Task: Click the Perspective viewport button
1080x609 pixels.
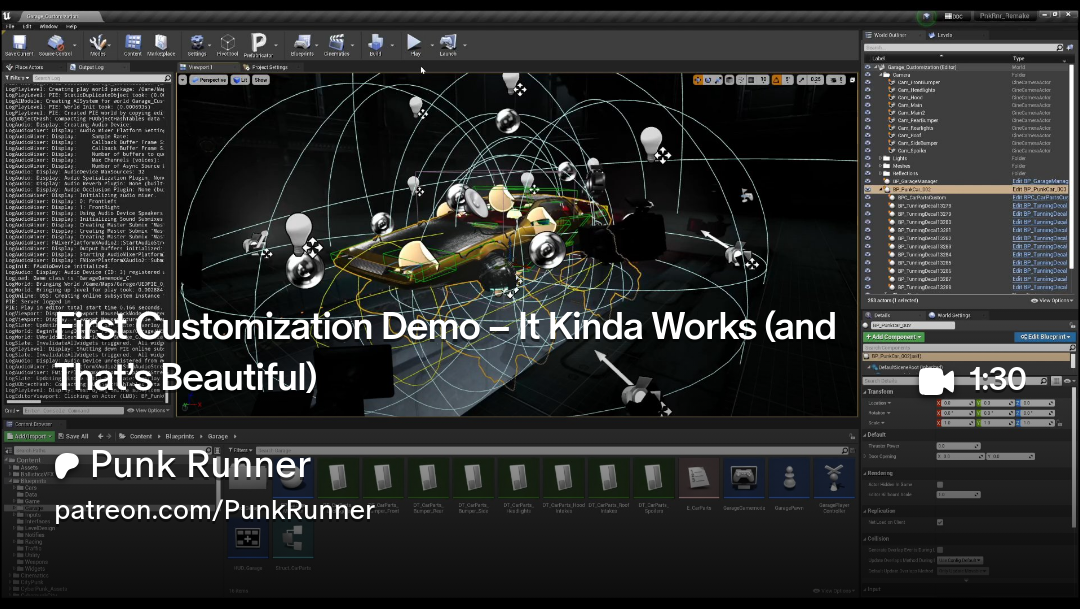Action: point(209,80)
